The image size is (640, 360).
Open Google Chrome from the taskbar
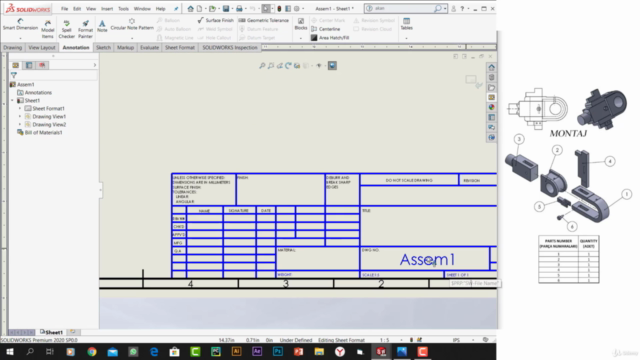point(92,351)
